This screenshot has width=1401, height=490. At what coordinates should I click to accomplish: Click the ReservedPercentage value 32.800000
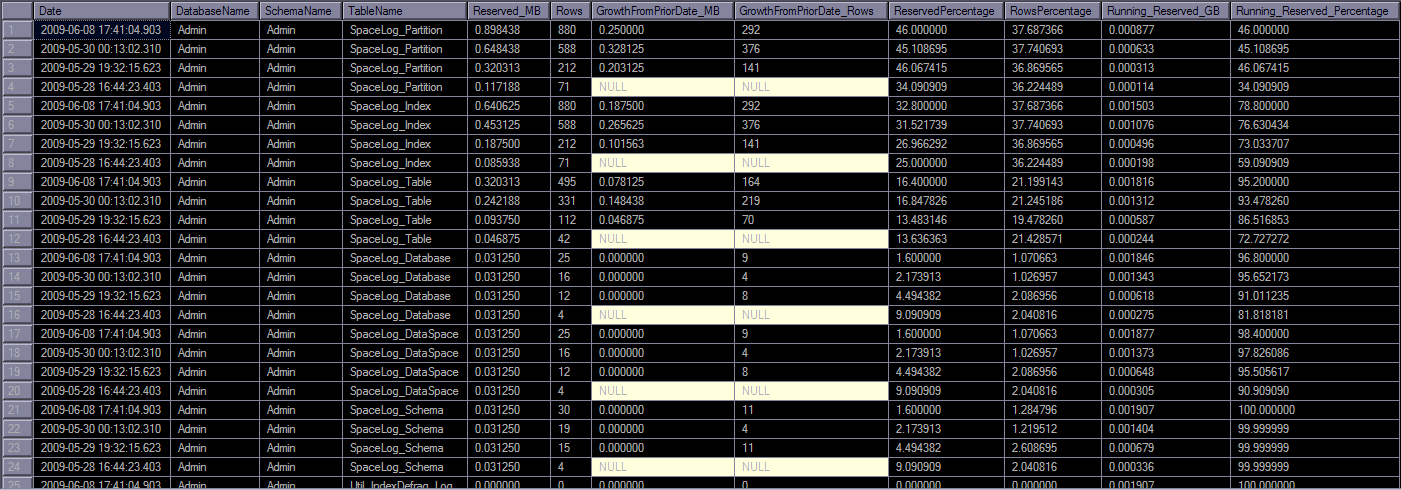click(x=947, y=106)
